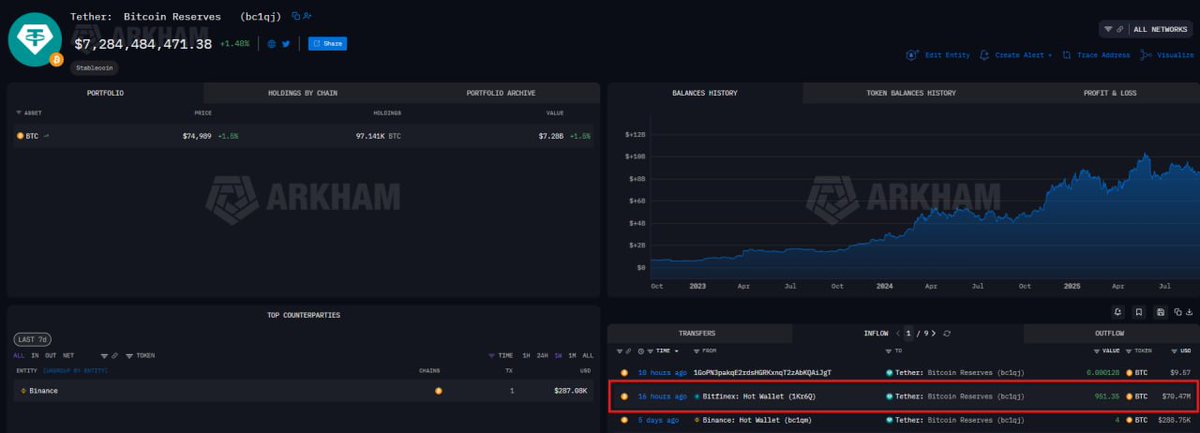Open the Portfolio Archive tab
The image size is (1200, 433).
coord(500,93)
